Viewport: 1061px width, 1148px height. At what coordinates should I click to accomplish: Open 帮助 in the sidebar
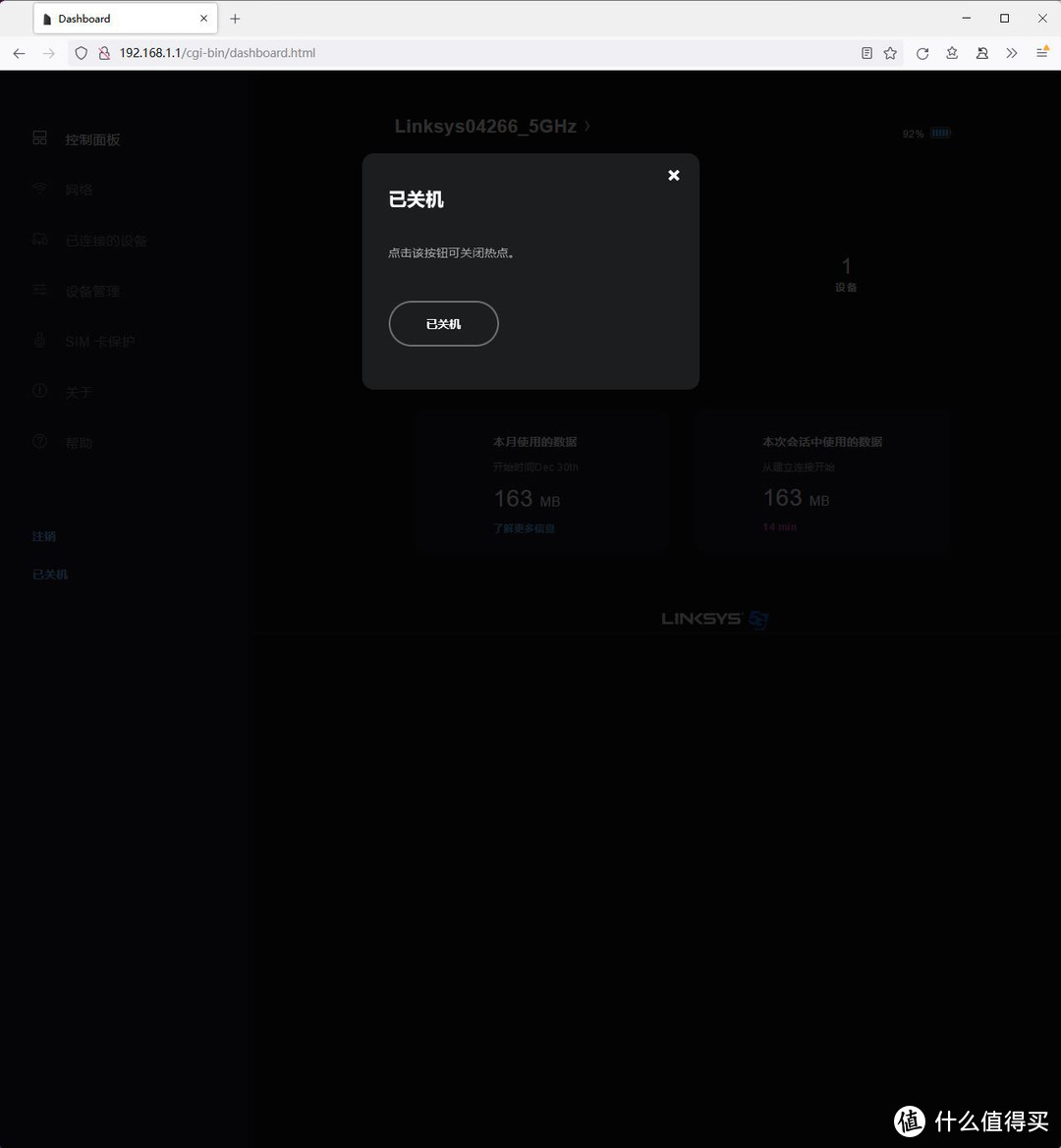[79, 443]
